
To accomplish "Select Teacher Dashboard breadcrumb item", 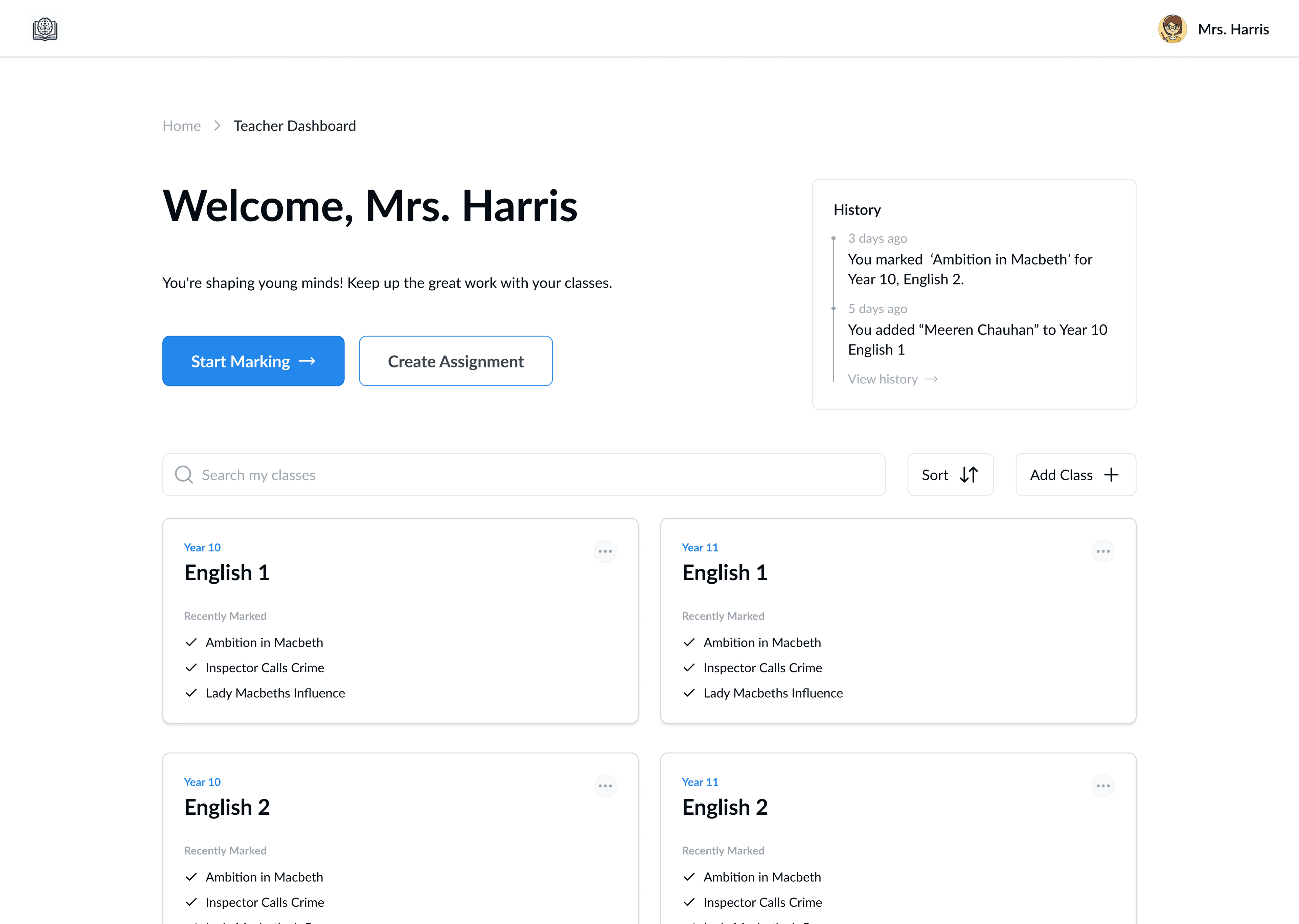I will [295, 126].
